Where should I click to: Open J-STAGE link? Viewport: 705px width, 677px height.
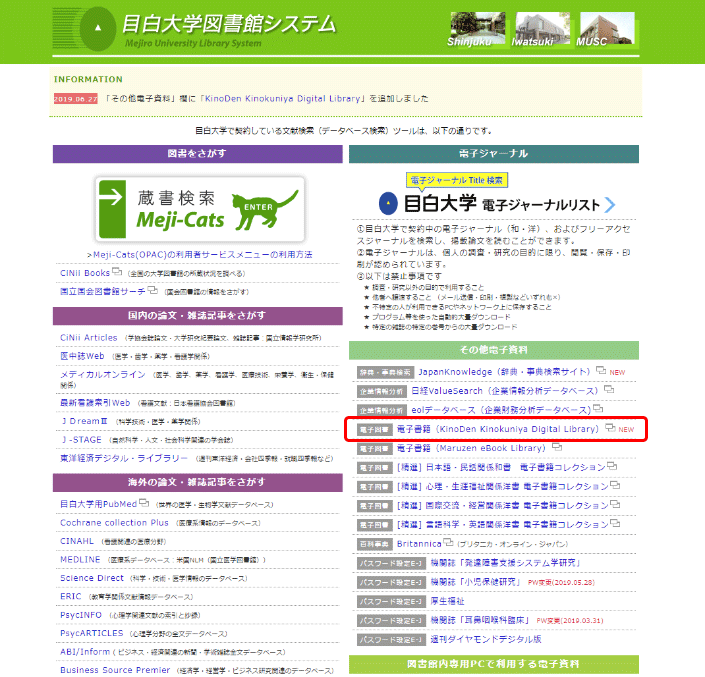(x=81, y=440)
